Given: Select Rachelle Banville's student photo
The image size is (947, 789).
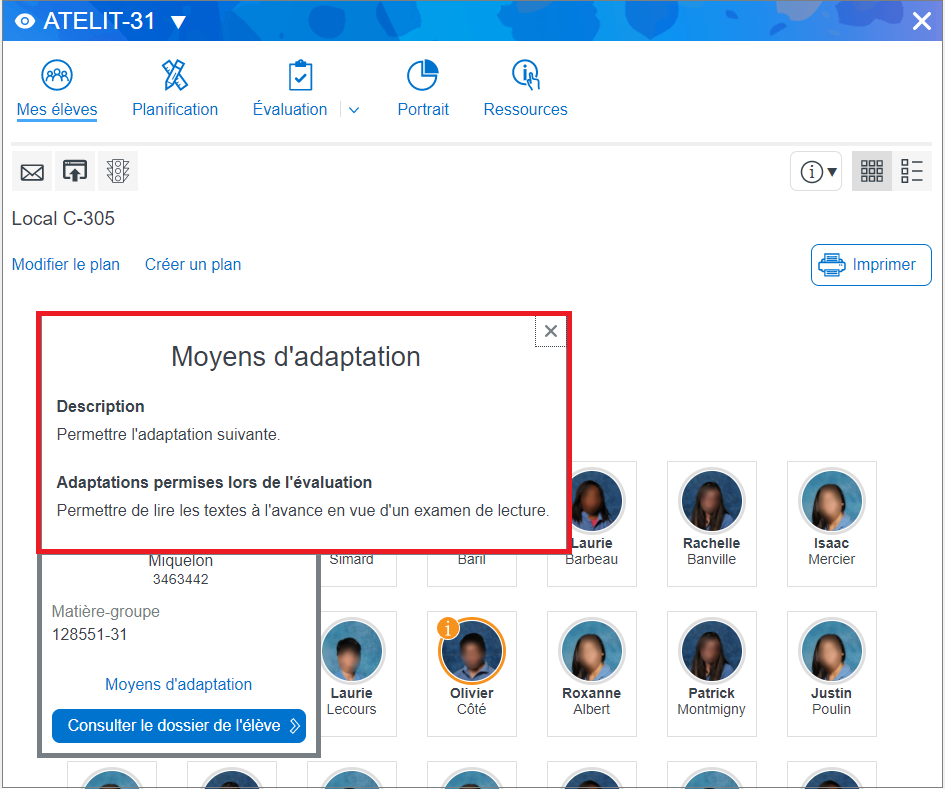Looking at the screenshot, I should point(711,501).
